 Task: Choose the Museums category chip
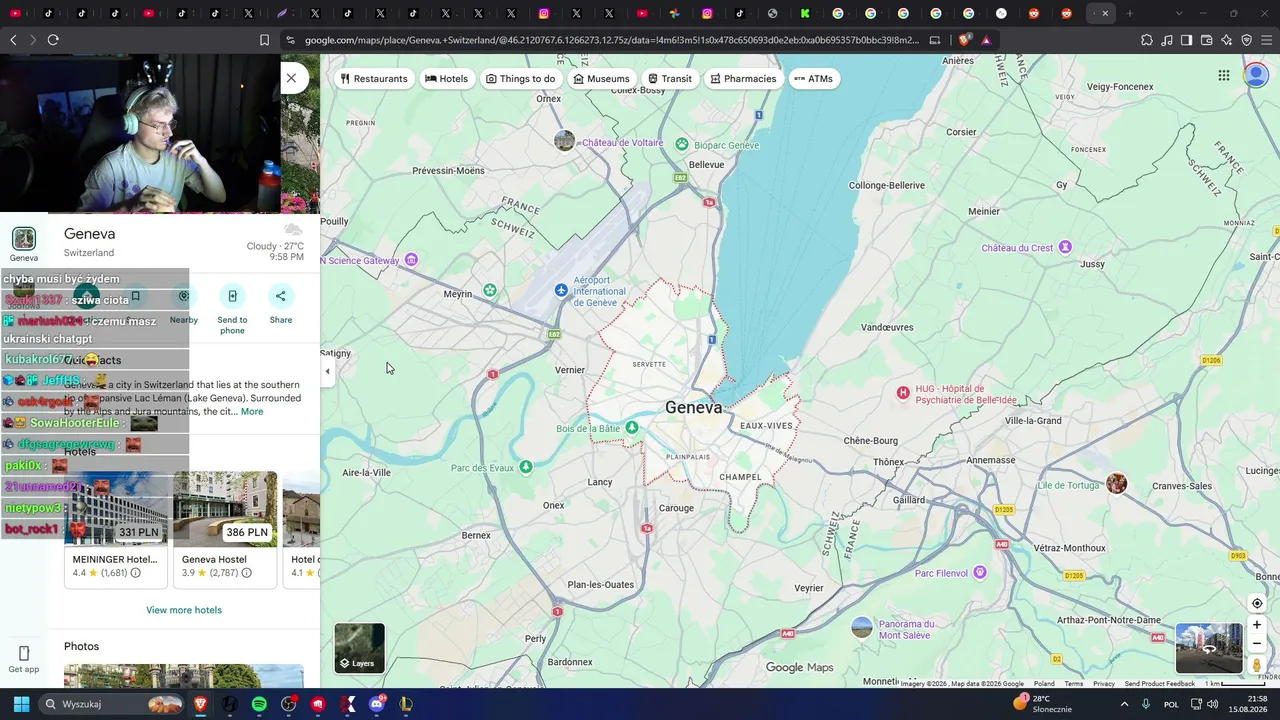pyautogui.click(x=601, y=79)
